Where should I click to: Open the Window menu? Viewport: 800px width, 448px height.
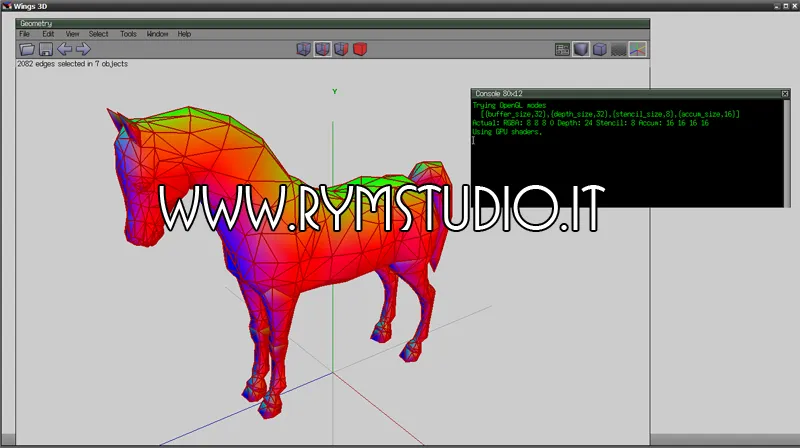tap(157, 34)
